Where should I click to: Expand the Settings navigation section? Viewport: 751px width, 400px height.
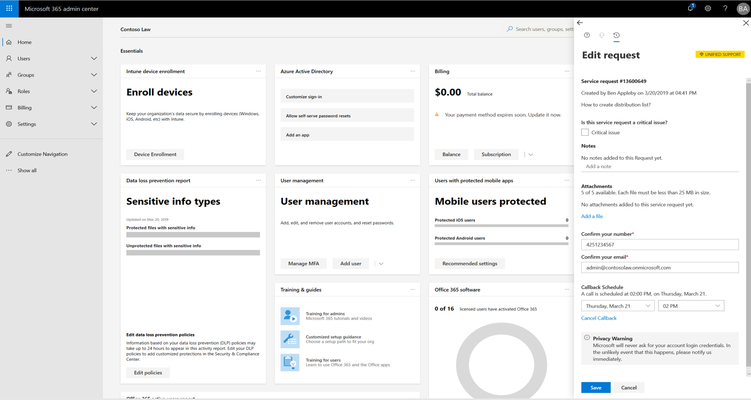click(94, 124)
